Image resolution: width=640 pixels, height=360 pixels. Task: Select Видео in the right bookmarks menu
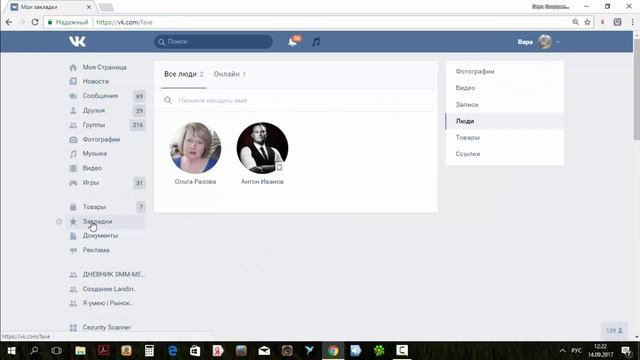504,88
